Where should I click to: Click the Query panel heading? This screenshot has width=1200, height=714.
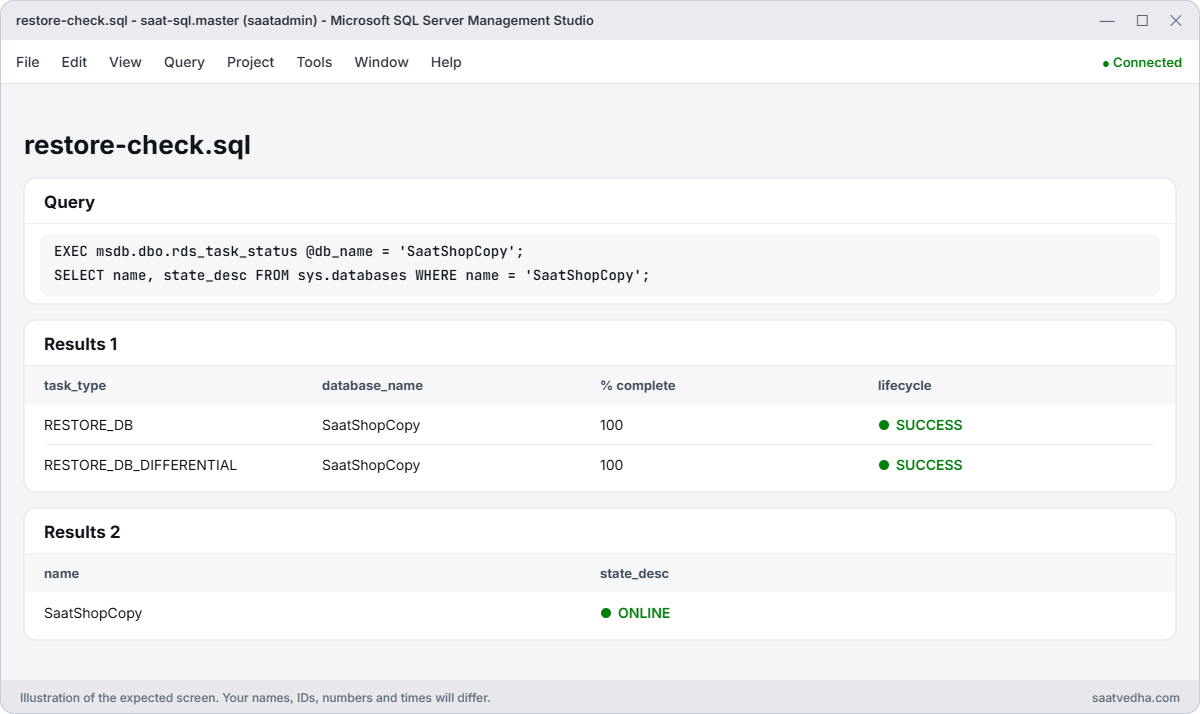click(69, 202)
